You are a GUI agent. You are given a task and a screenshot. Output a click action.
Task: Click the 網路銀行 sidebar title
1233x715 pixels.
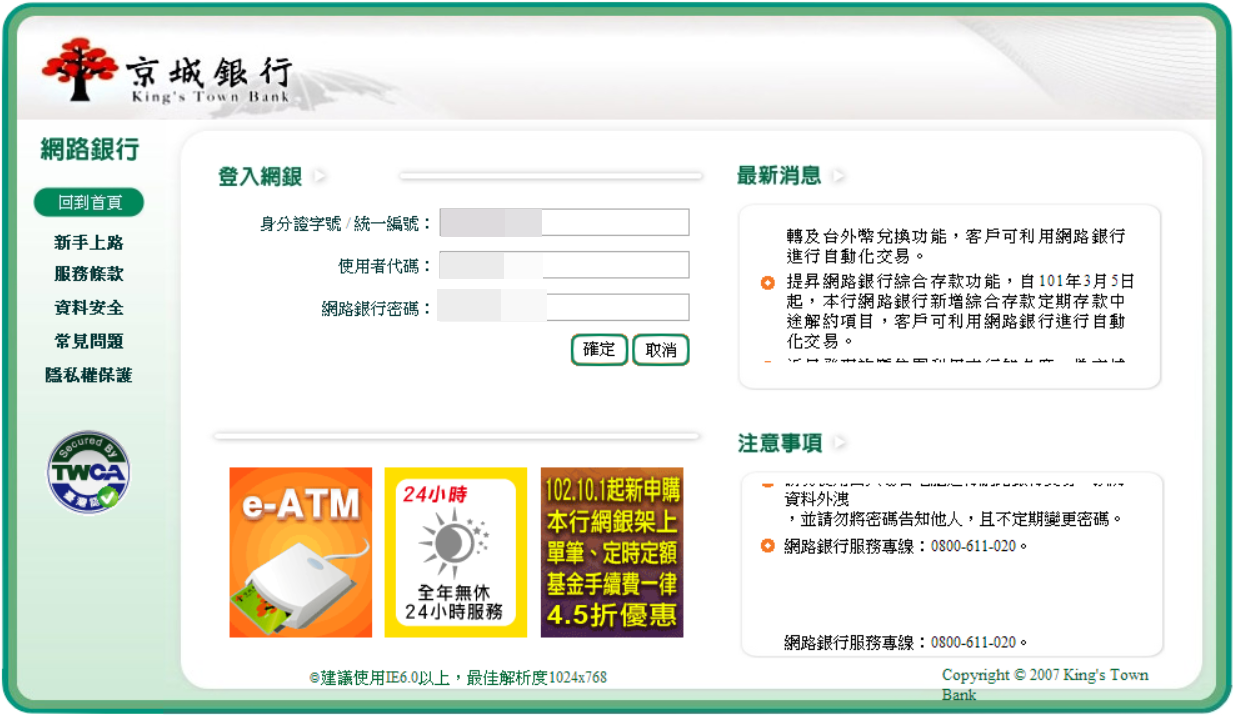click(x=90, y=150)
